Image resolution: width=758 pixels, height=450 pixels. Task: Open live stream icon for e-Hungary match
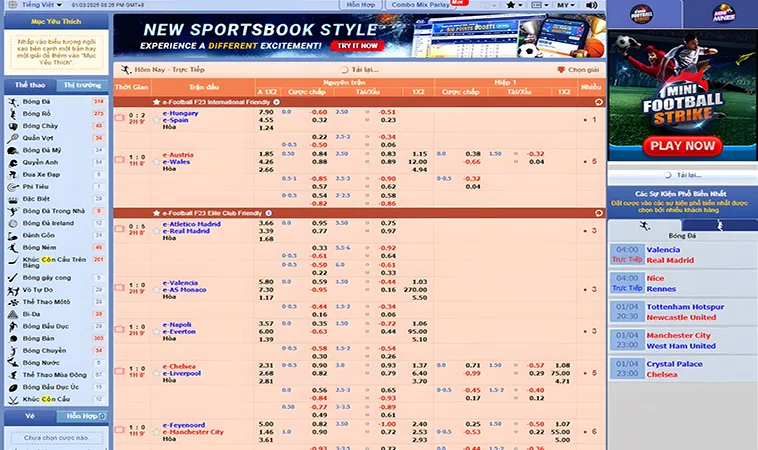[x=119, y=118]
